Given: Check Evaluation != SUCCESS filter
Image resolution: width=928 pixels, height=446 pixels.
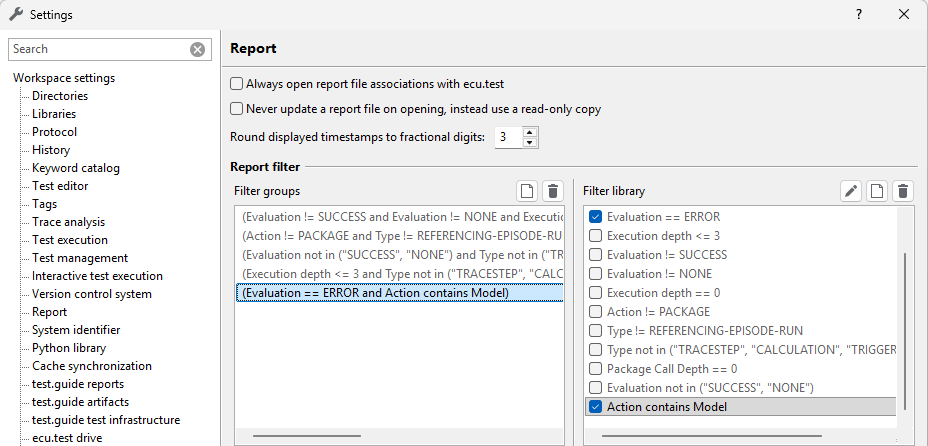Looking at the screenshot, I should tap(595, 255).
